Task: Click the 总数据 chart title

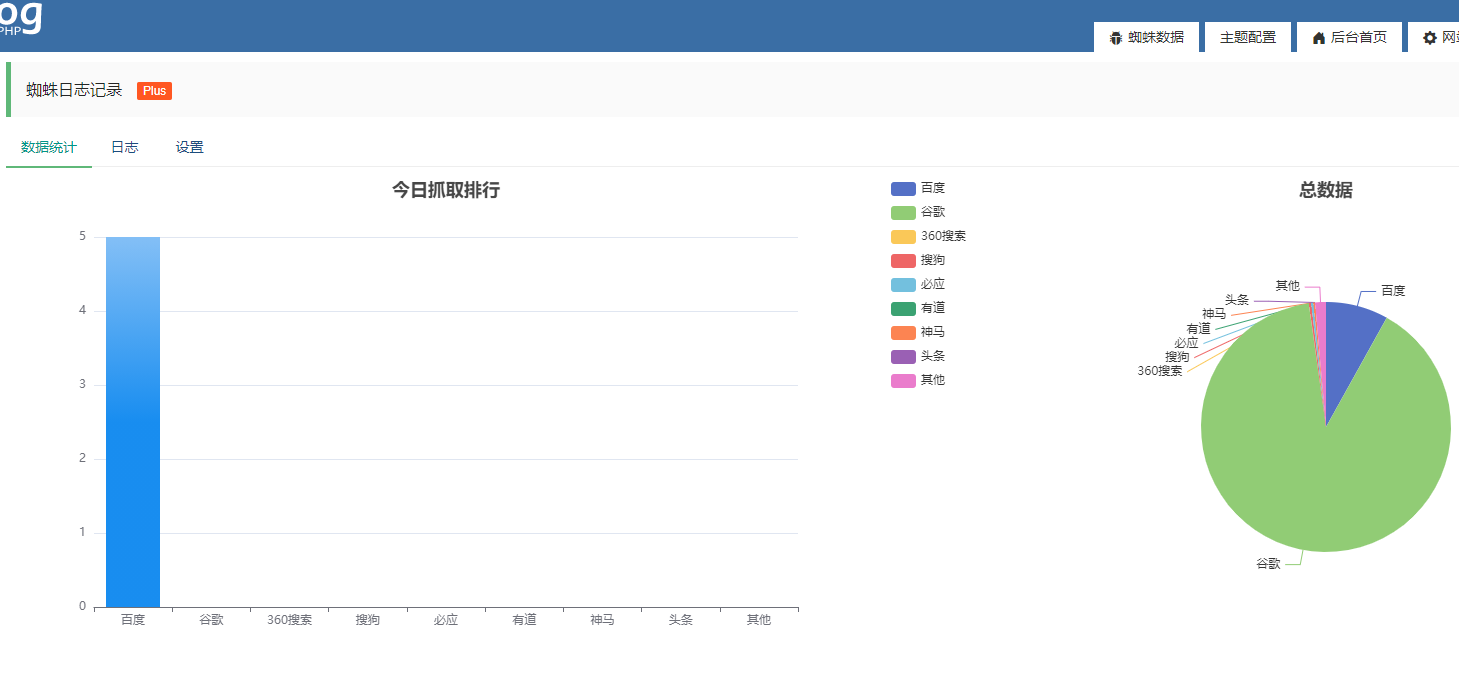Action: tap(1326, 190)
